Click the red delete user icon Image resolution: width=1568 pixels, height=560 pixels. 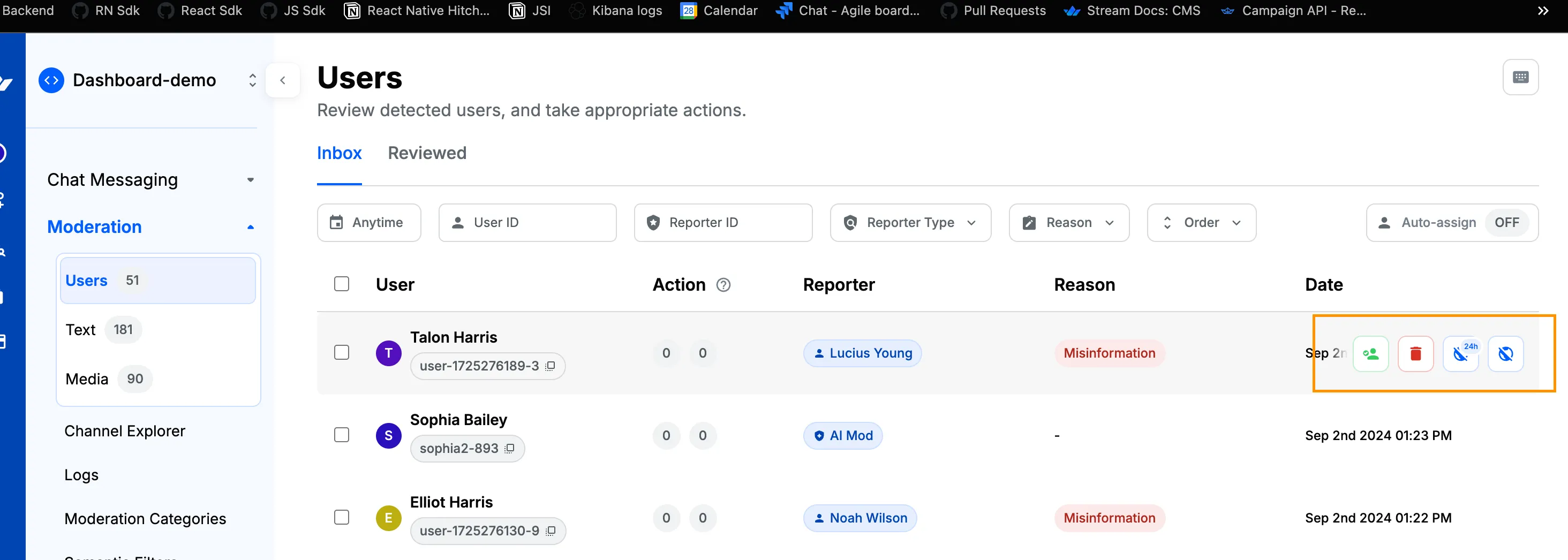tap(1415, 354)
